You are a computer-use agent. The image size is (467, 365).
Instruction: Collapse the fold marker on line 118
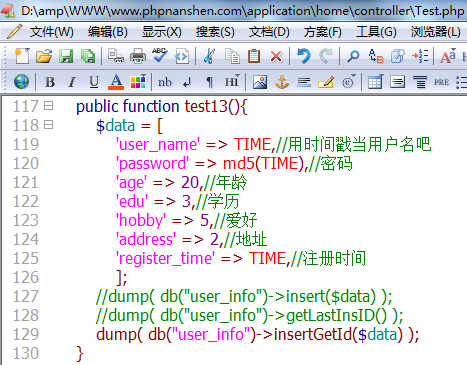(49, 125)
